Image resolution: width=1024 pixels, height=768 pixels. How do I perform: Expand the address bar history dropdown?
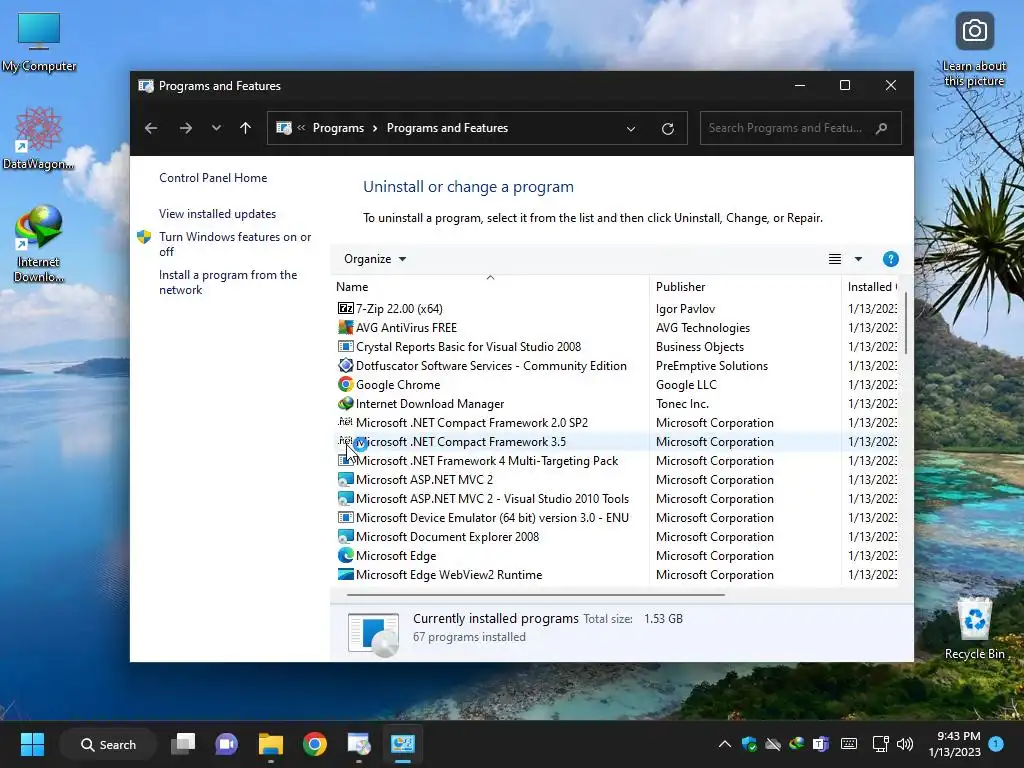point(631,129)
